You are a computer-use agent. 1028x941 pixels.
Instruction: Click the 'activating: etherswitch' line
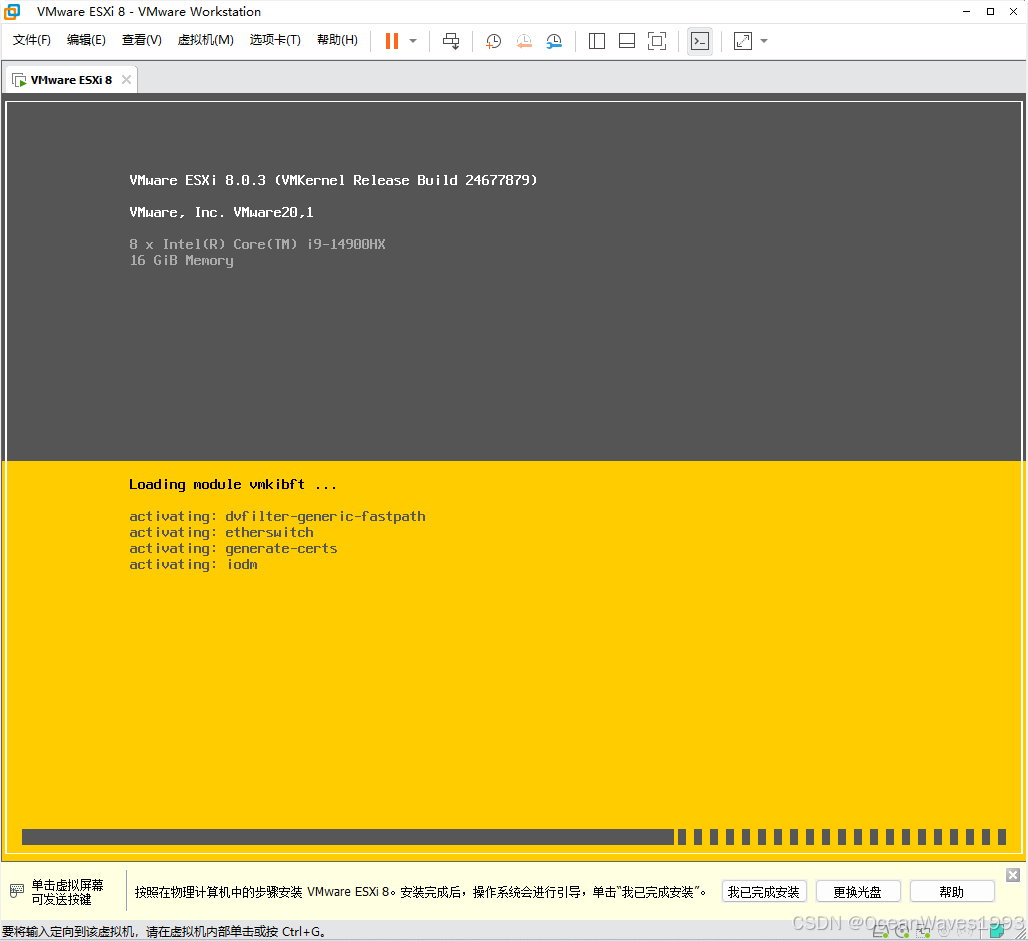point(221,532)
